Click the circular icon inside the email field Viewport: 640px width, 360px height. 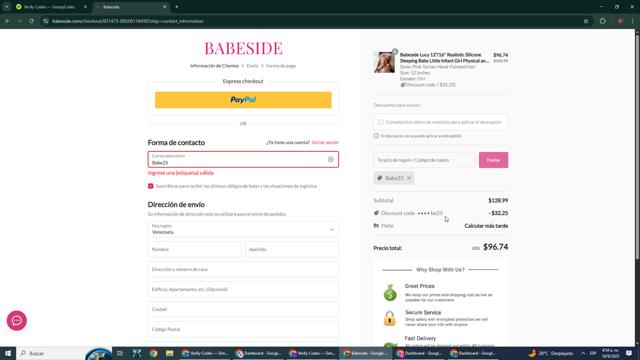(x=331, y=160)
